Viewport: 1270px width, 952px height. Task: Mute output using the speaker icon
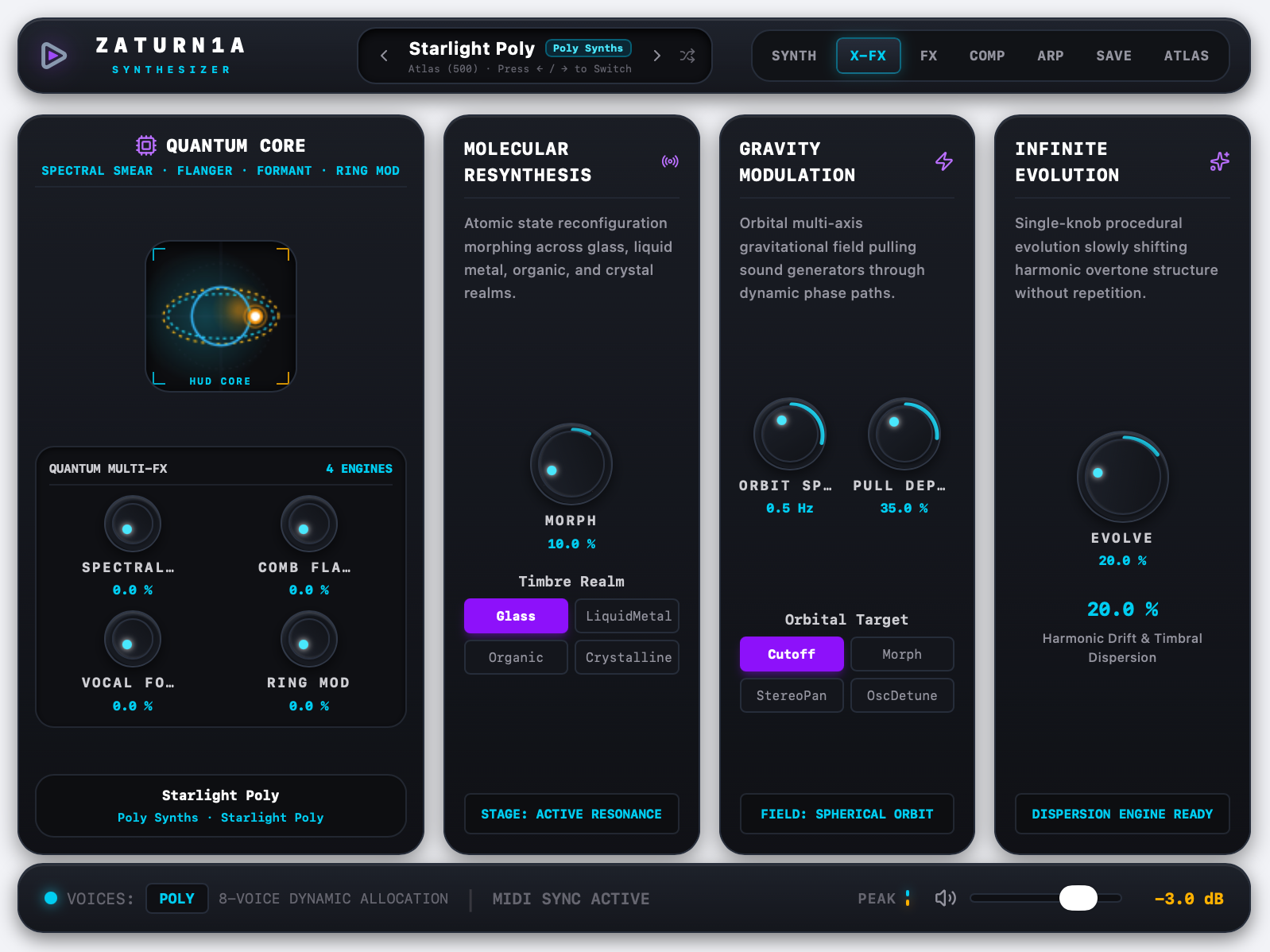[945, 898]
